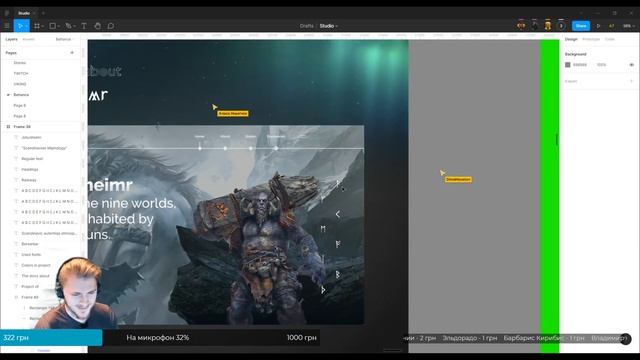Select the Frame tool
This screenshot has height=360, width=640.
click(x=37, y=26)
